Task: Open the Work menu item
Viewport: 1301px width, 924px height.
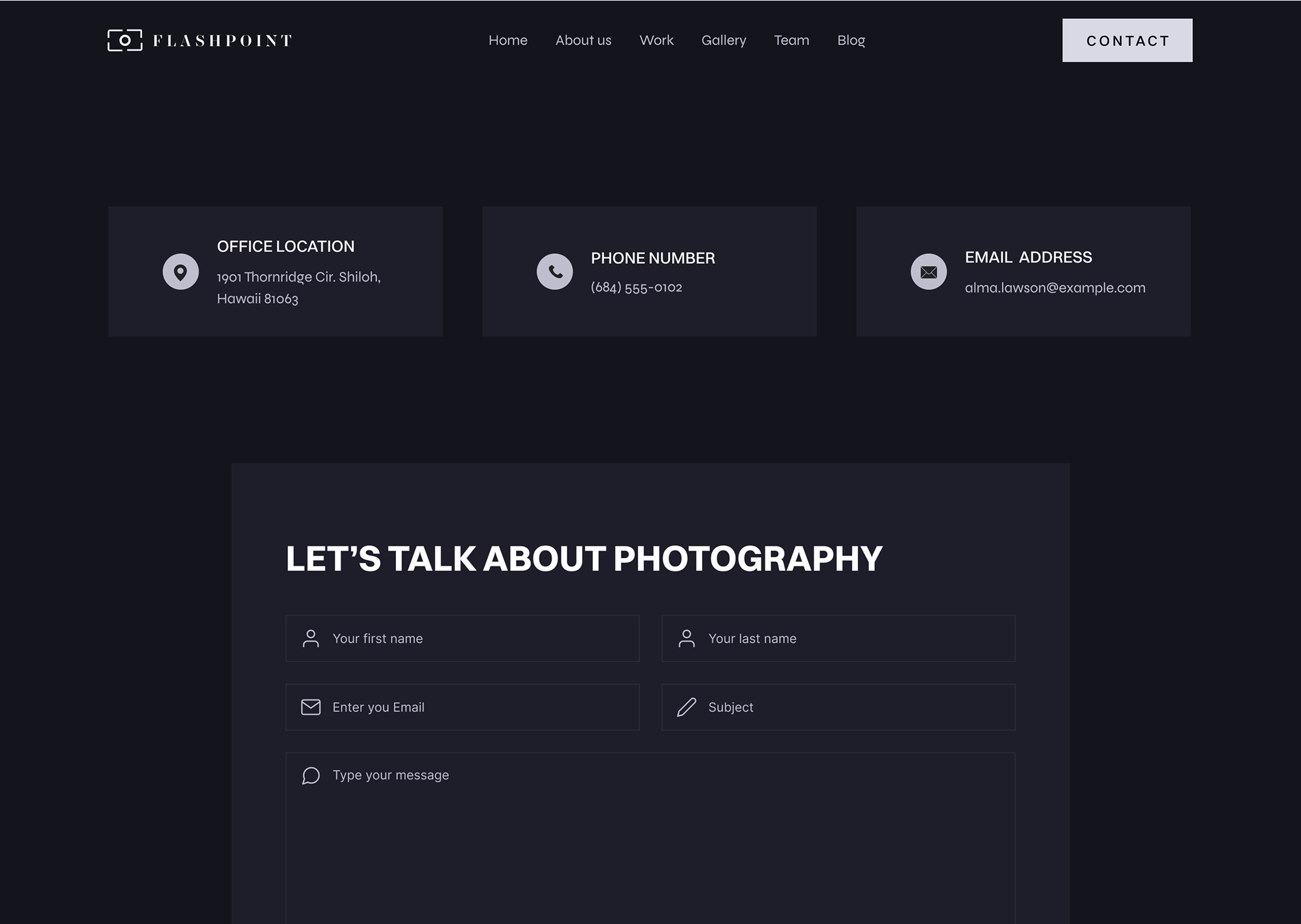Action: point(656,40)
